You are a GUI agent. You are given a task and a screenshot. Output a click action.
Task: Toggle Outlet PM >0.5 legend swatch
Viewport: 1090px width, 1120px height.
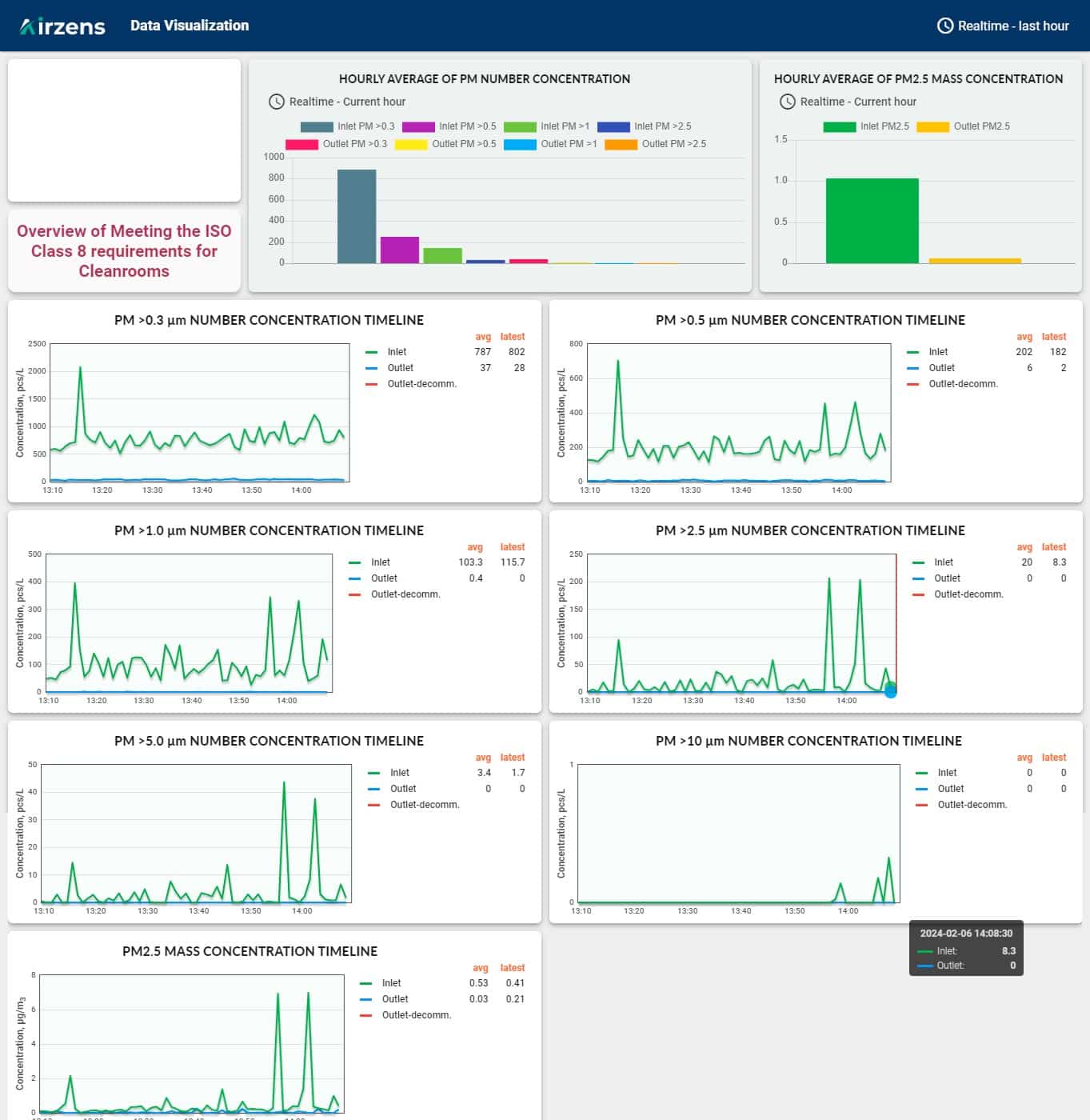[411, 144]
